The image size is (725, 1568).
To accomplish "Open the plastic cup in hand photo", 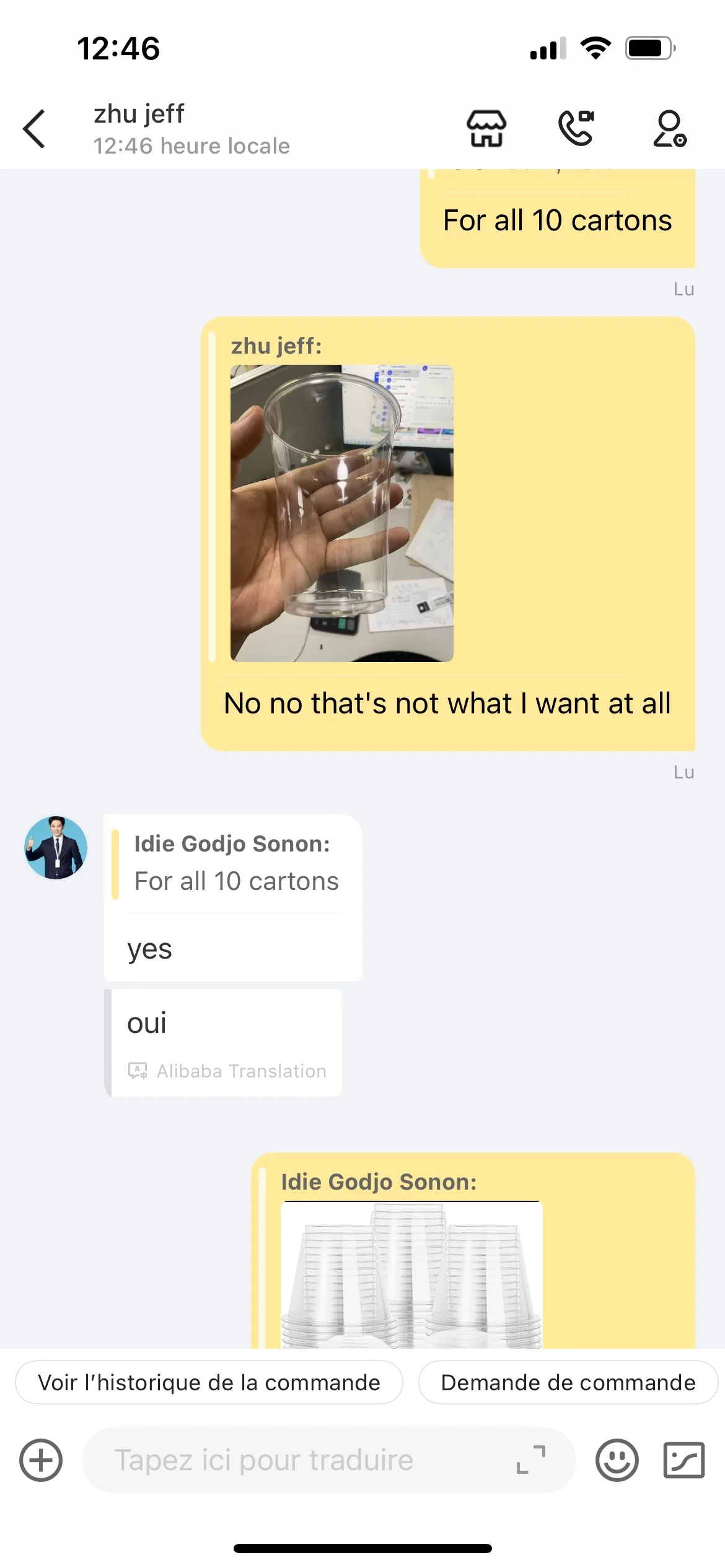I will (342, 513).
